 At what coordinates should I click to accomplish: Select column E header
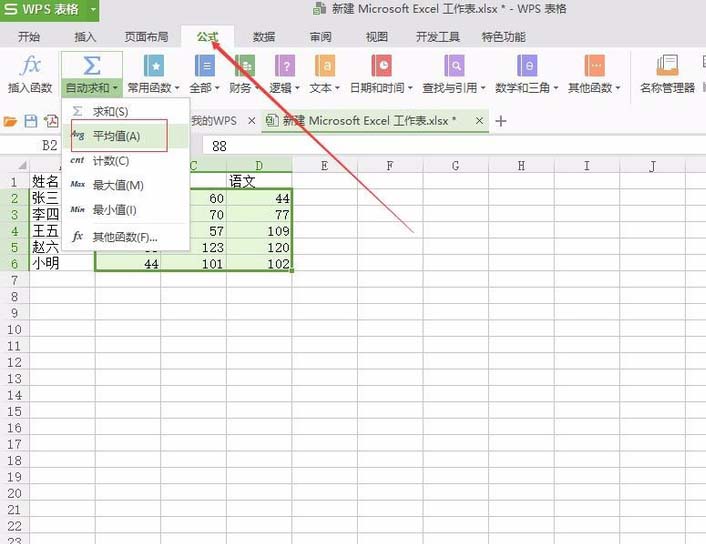click(x=324, y=166)
